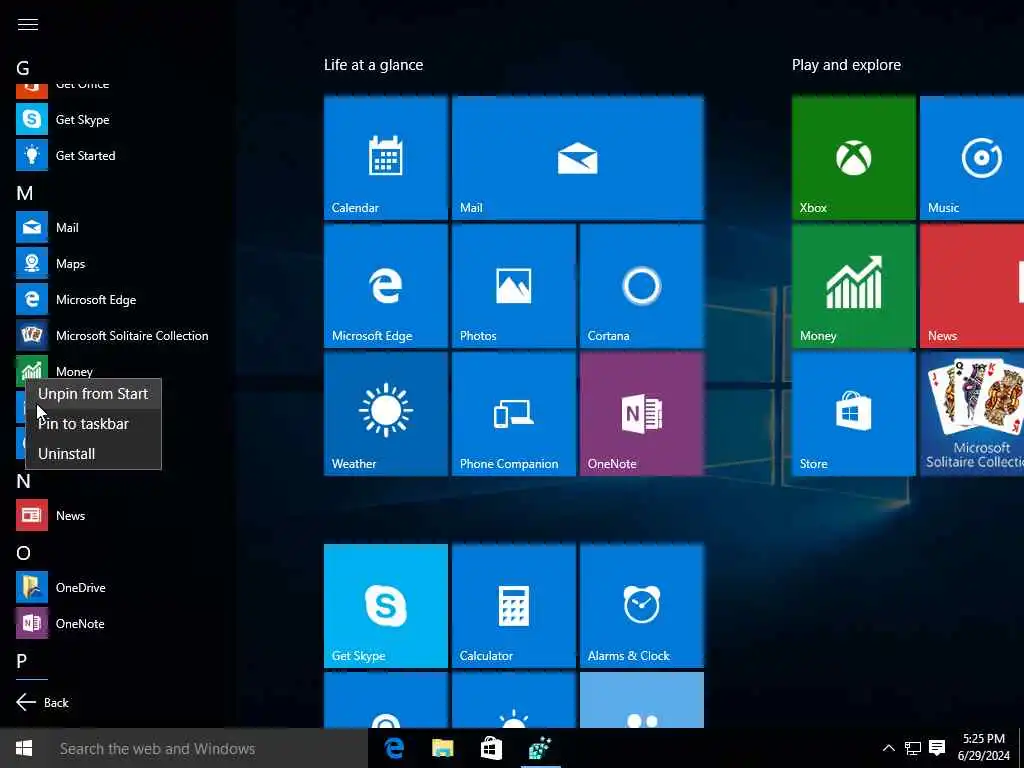
Task: Open the Cortana tile
Action: click(642, 286)
